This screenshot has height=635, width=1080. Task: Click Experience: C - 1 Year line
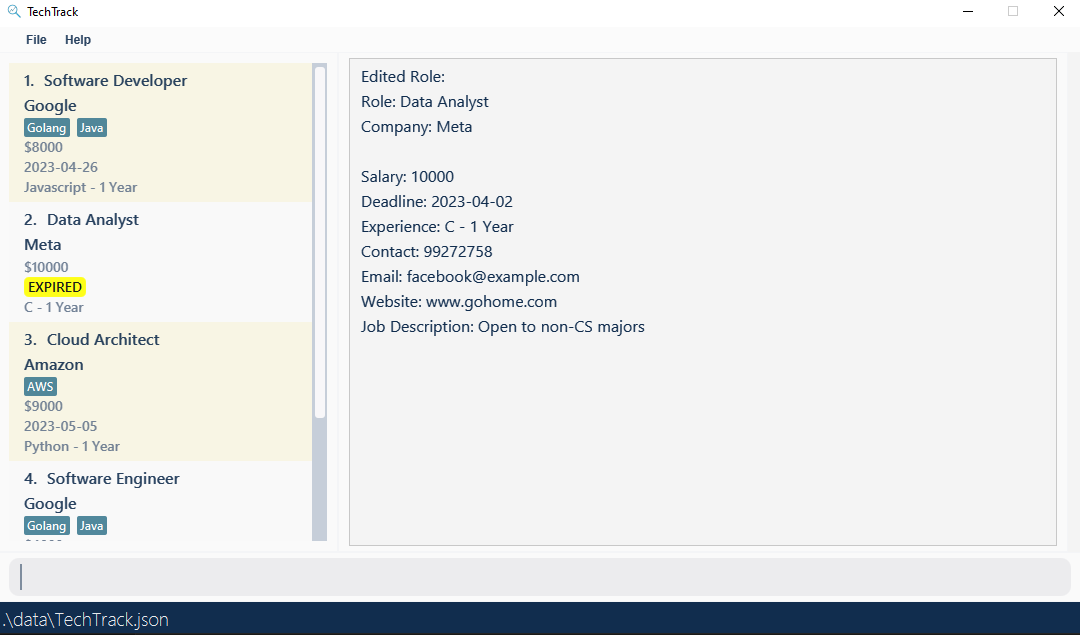pos(437,227)
